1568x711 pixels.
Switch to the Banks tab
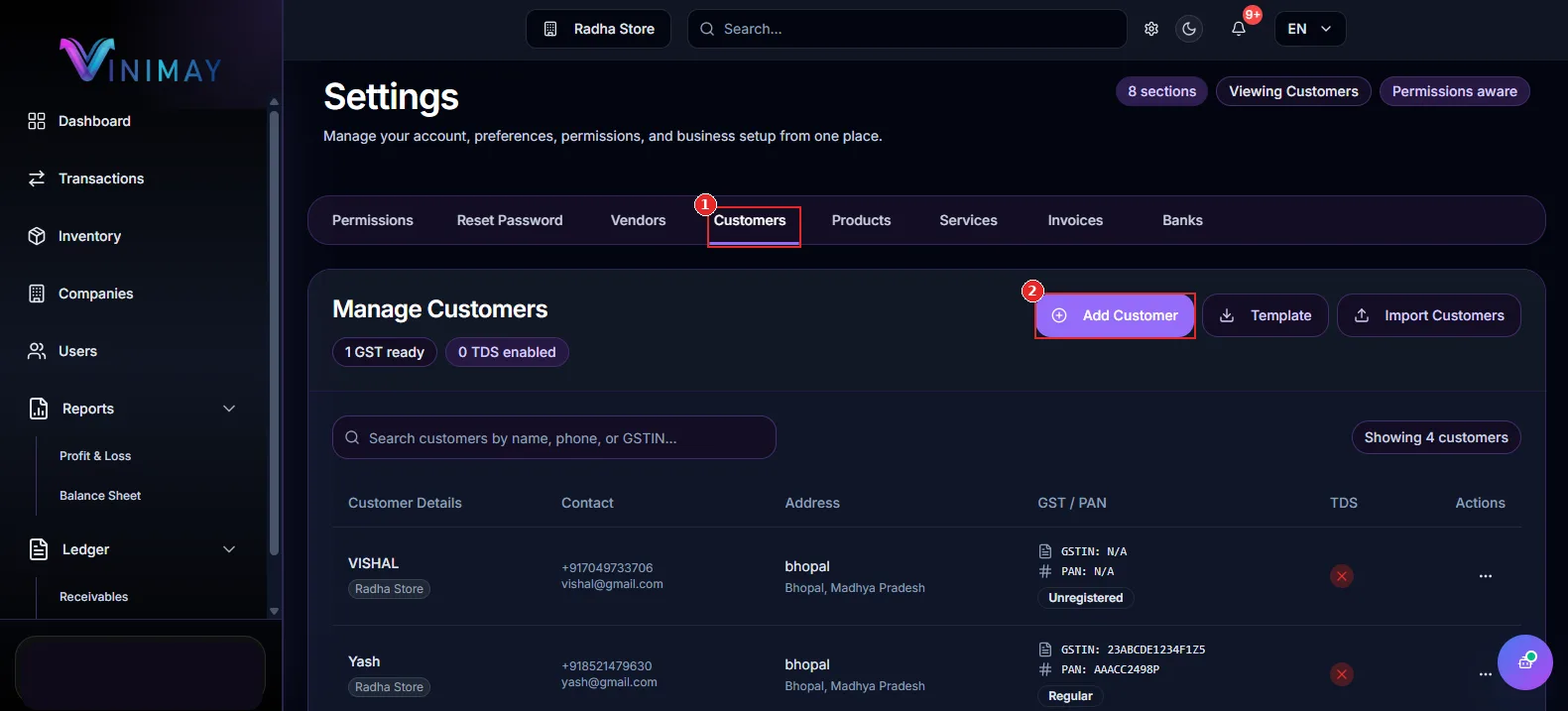click(1182, 220)
